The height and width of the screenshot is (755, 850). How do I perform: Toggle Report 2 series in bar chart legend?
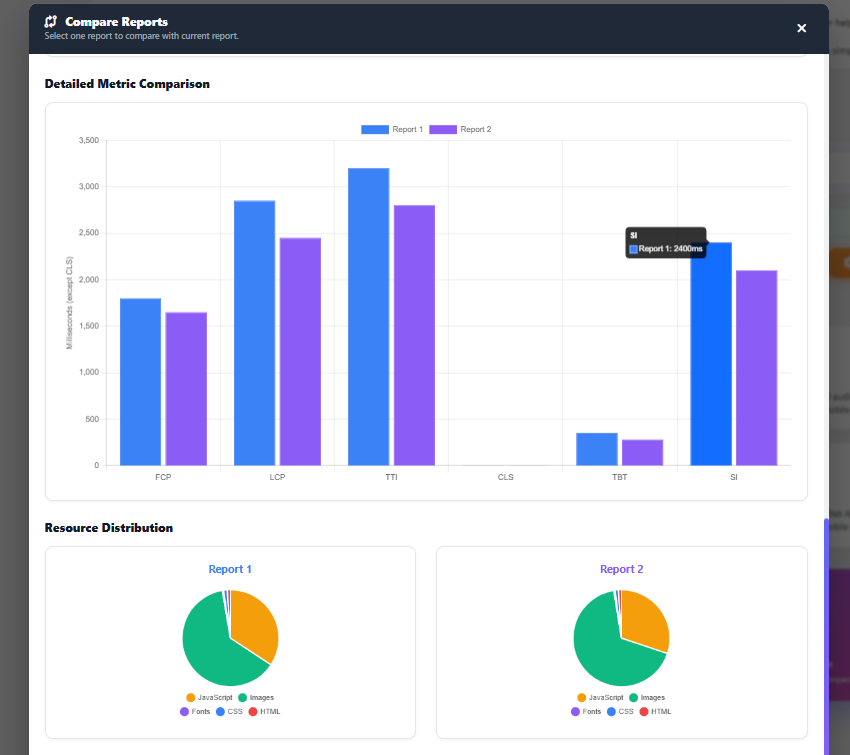coord(460,130)
